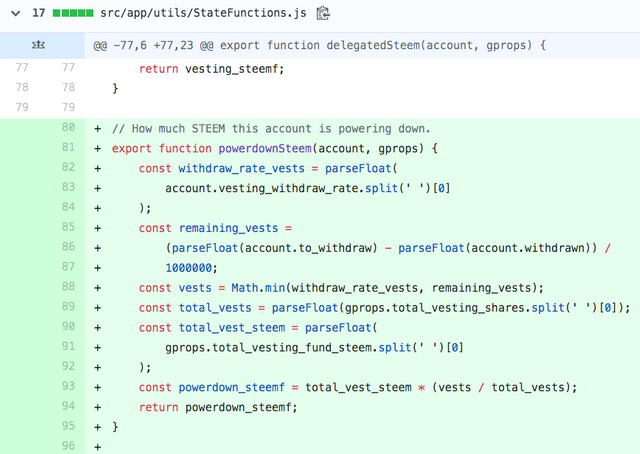This screenshot has width=640, height=454.
Task: Click the plus marker on line 95
Action: tap(98, 427)
